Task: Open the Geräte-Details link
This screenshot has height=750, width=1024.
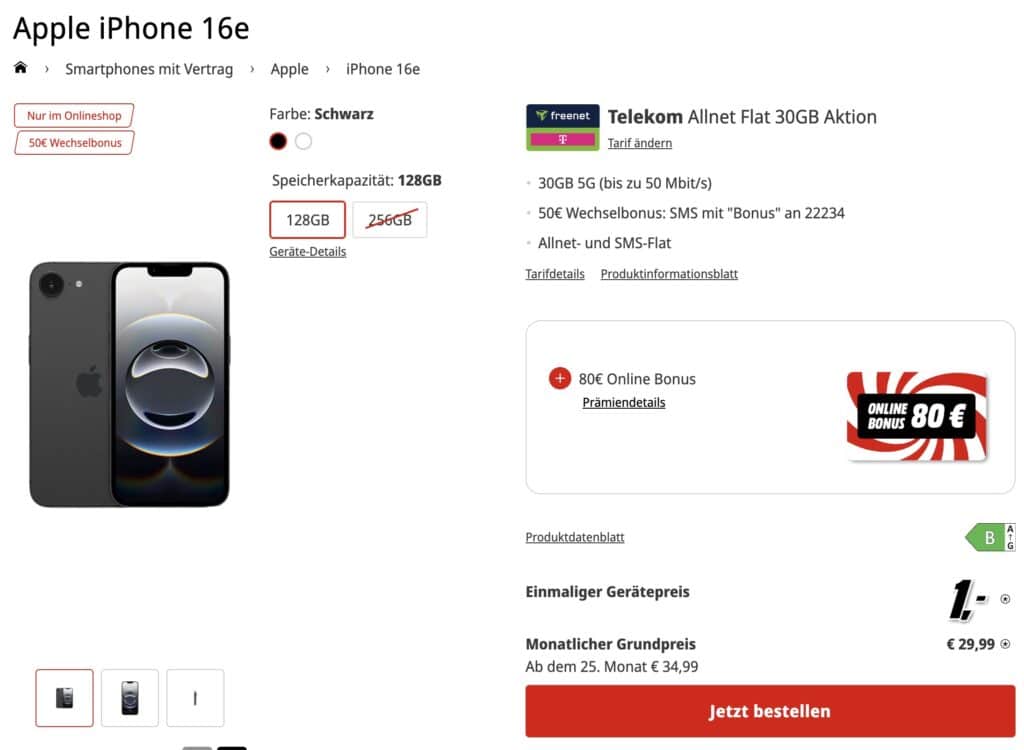Action: tap(308, 252)
